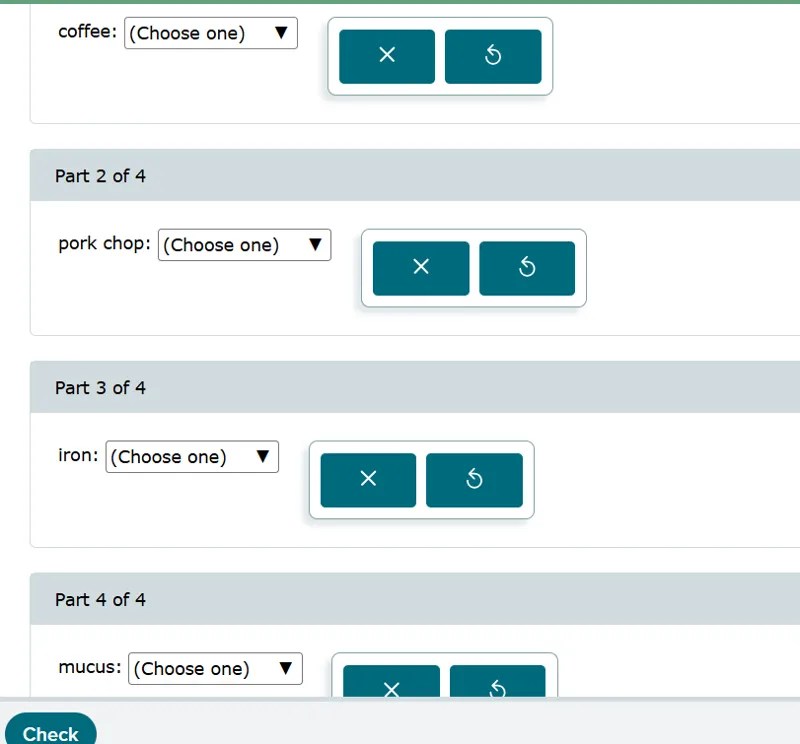Open the coffee Choose one dropdown
The width and height of the screenshot is (800, 744).
click(211, 33)
